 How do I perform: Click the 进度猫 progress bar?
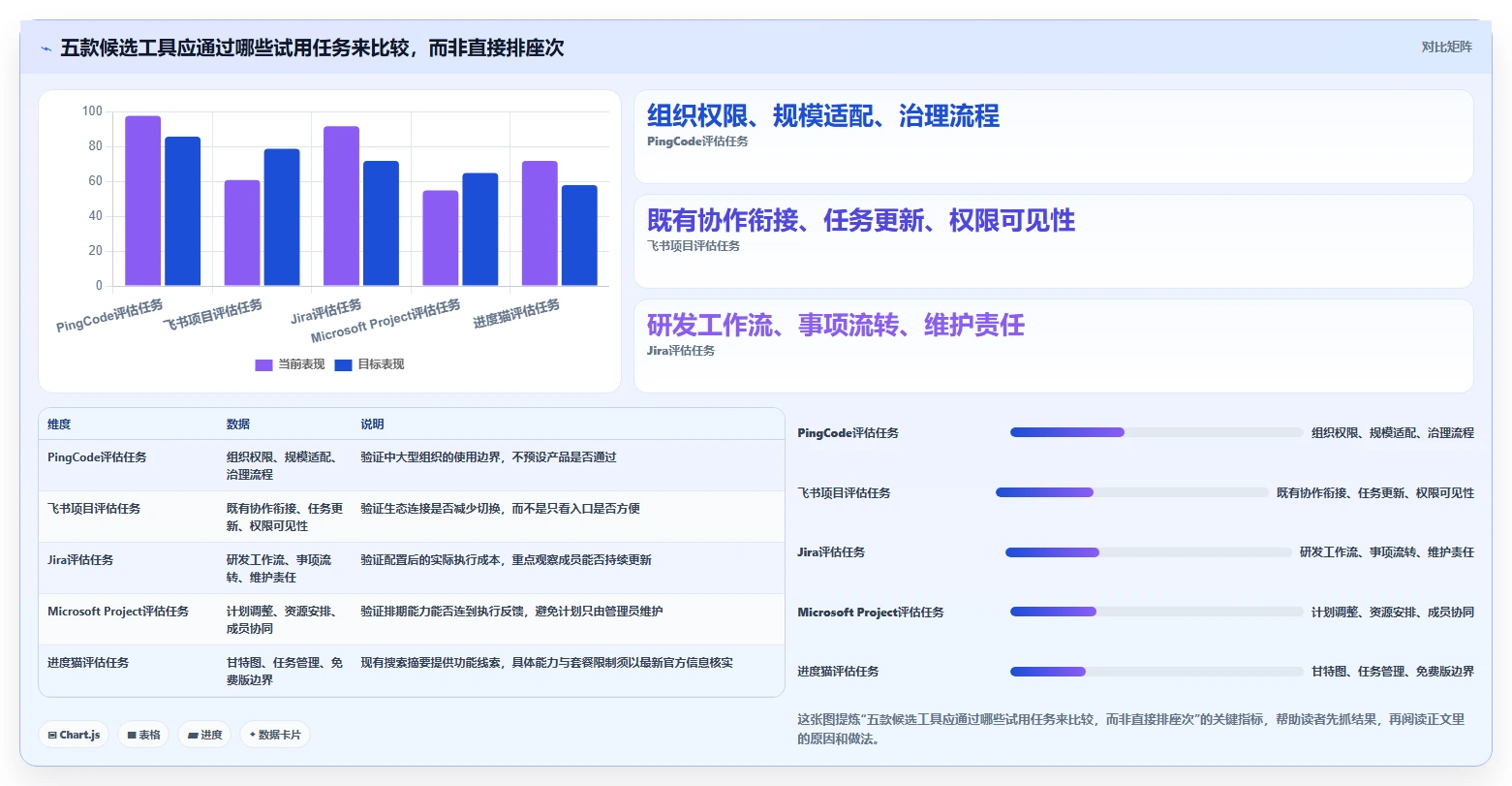pyautogui.click(x=1157, y=672)
